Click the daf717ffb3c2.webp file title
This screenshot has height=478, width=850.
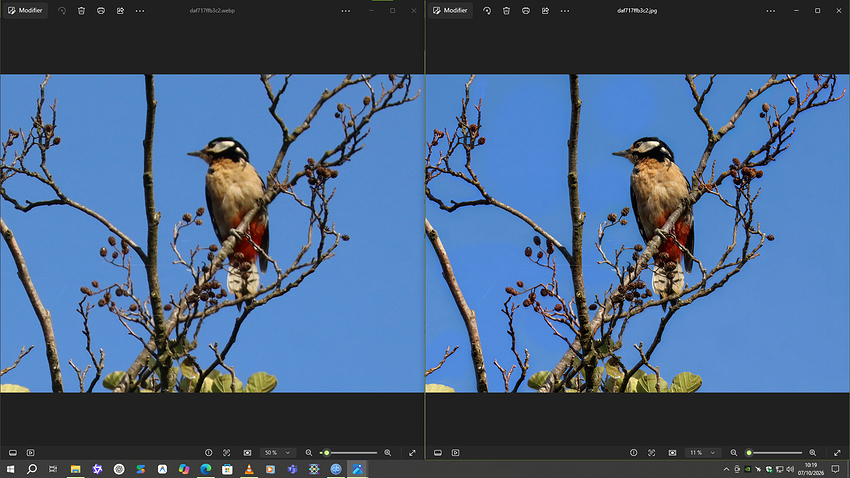click(x=212, y=11)
